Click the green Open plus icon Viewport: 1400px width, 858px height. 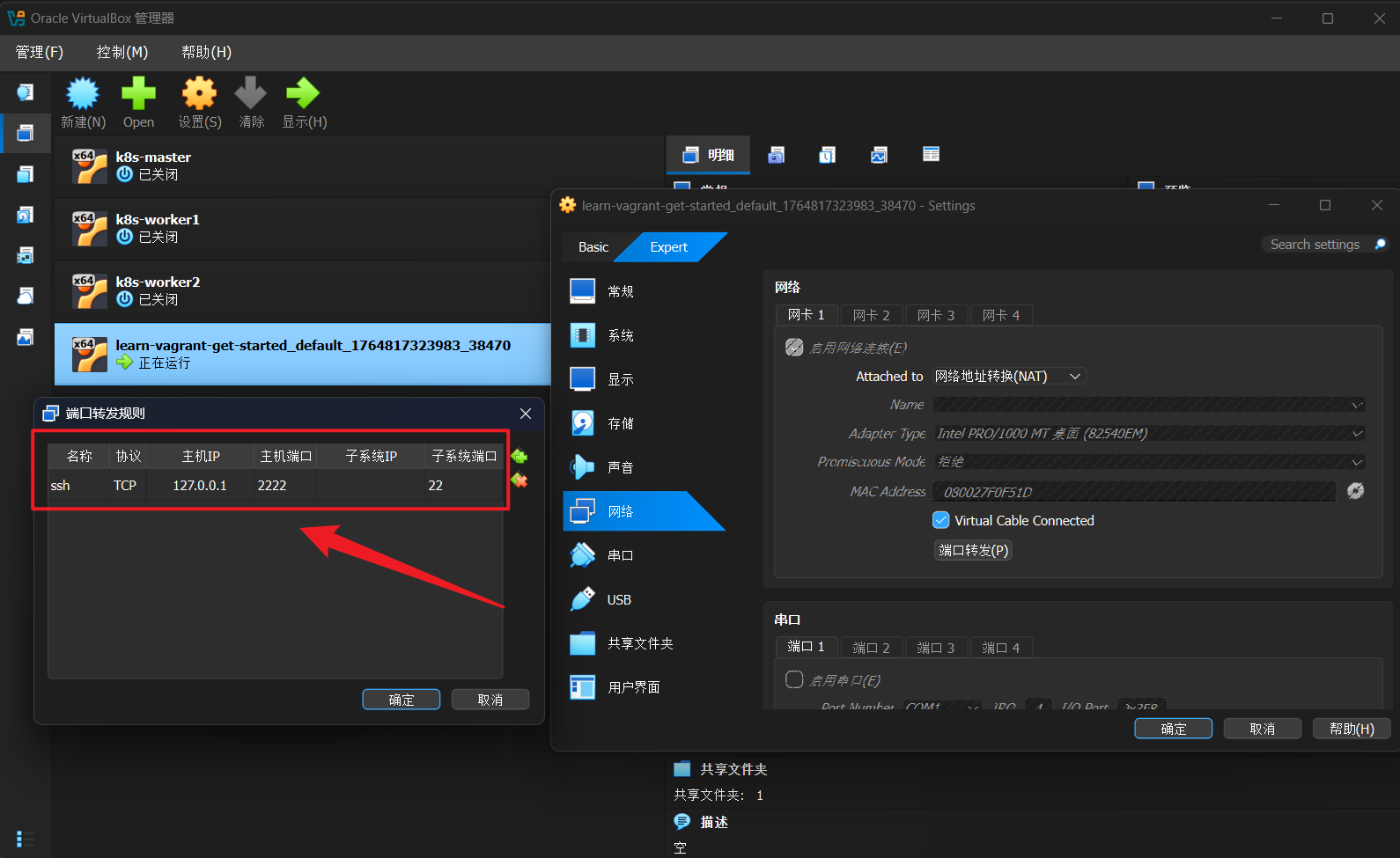[x=138, y=94]
